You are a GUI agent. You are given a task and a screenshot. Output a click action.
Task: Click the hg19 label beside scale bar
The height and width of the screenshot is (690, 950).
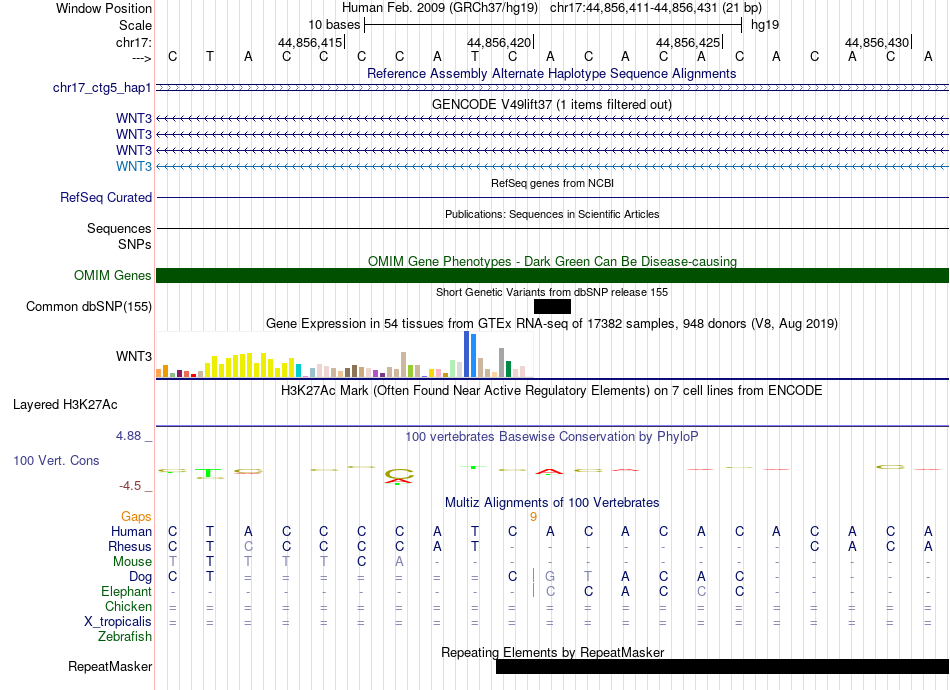(x=765, y=25)
